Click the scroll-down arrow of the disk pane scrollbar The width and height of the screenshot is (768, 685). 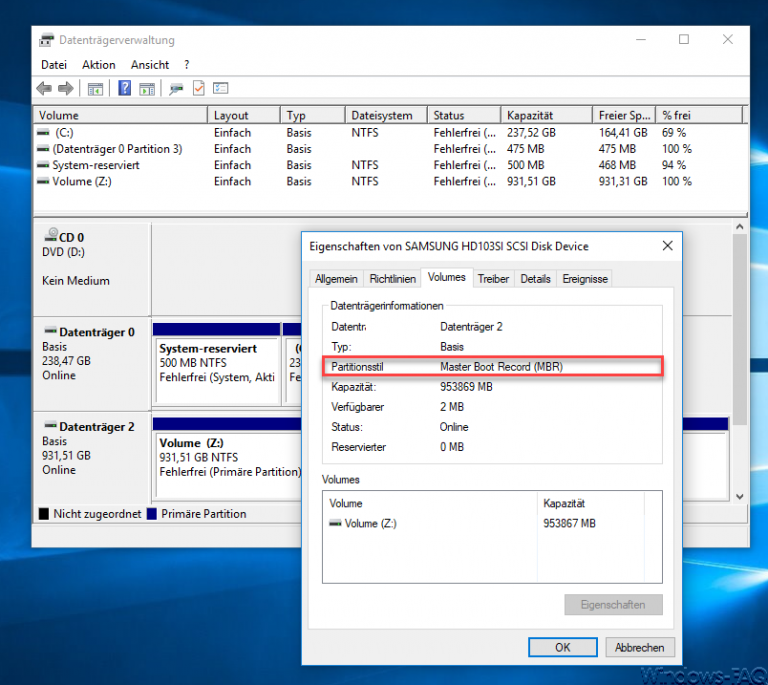740,496
